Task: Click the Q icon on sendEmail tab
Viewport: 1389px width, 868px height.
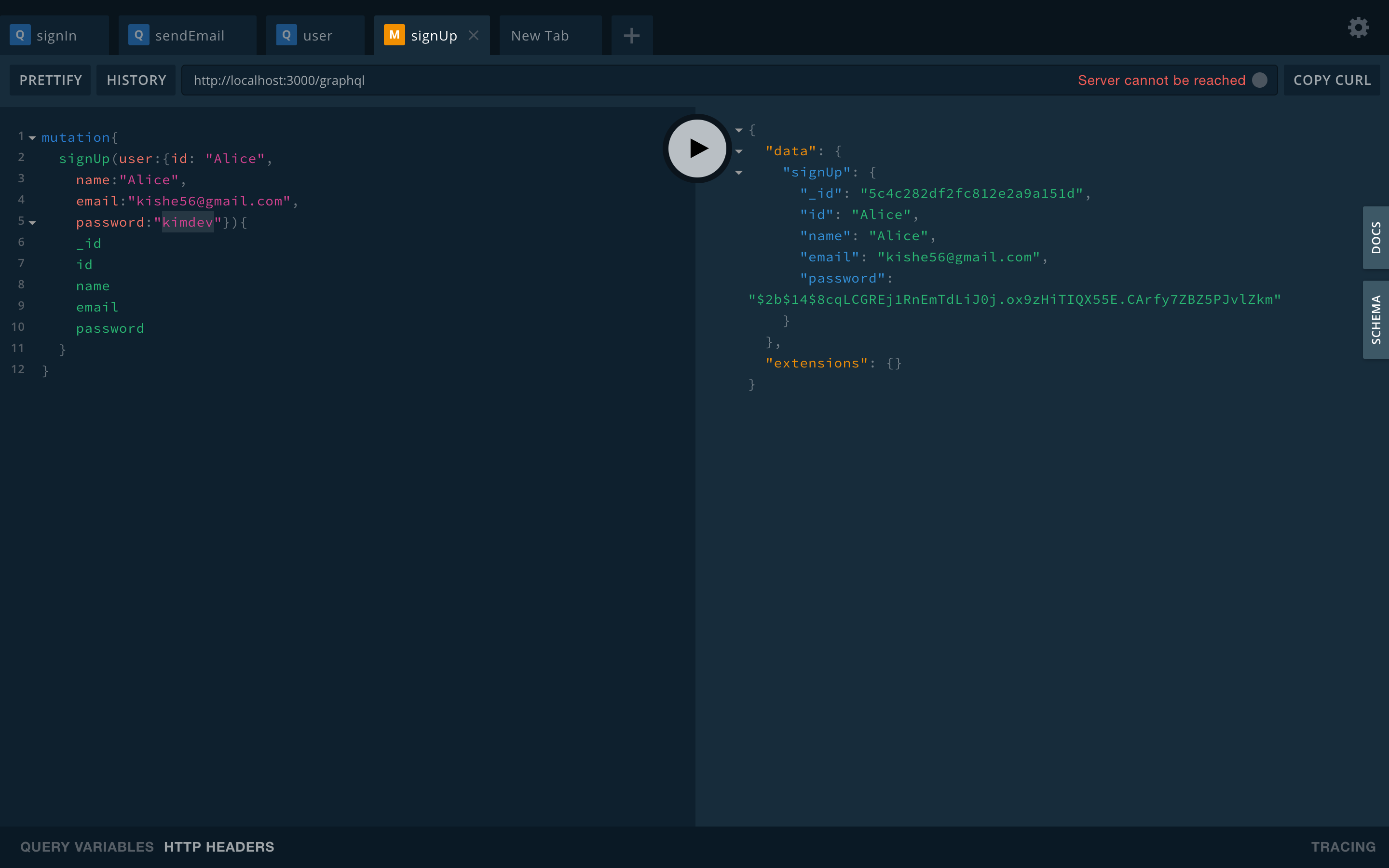Action: point(138,35)
